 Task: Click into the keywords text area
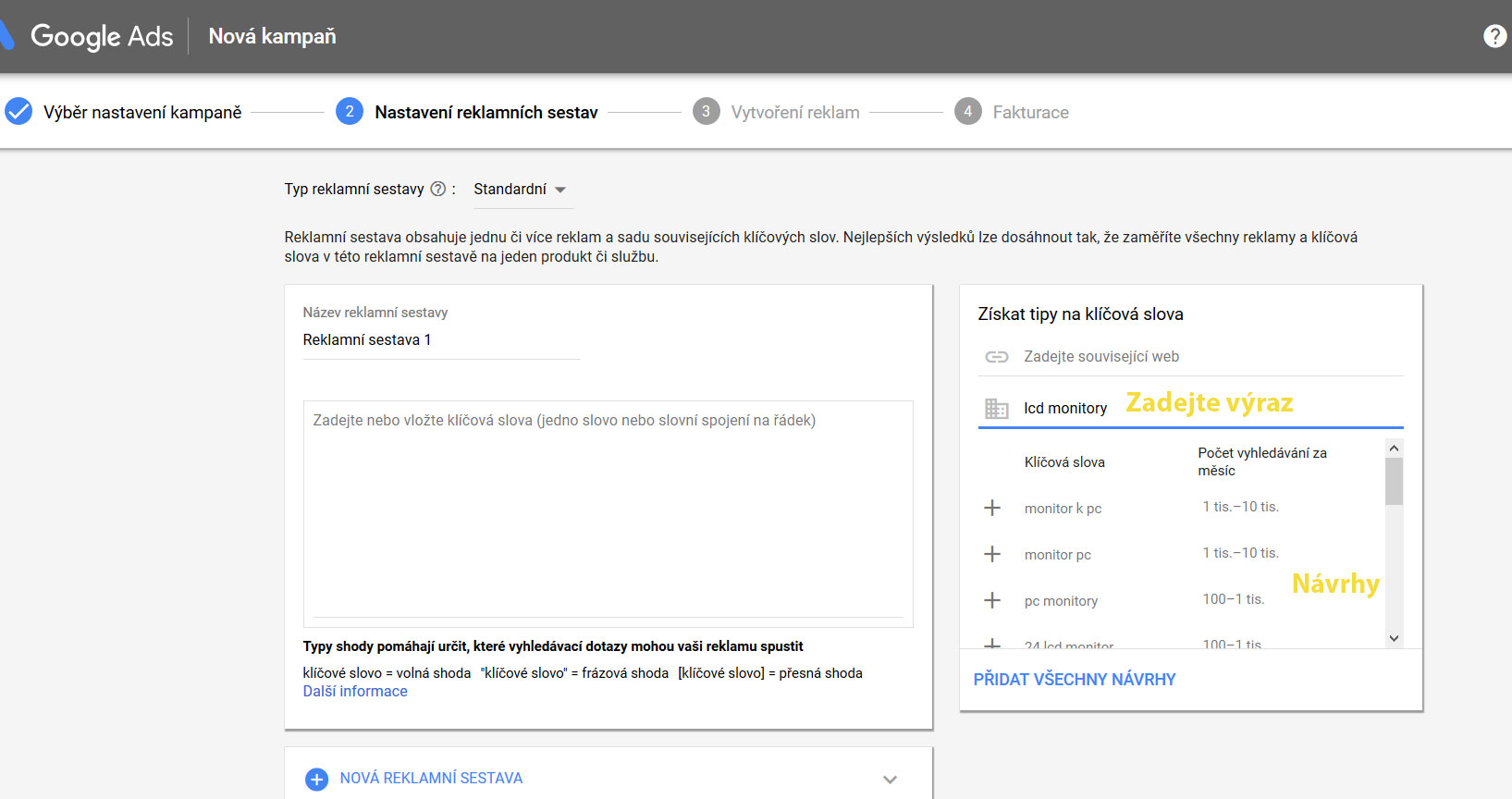[x=608, y=513]
